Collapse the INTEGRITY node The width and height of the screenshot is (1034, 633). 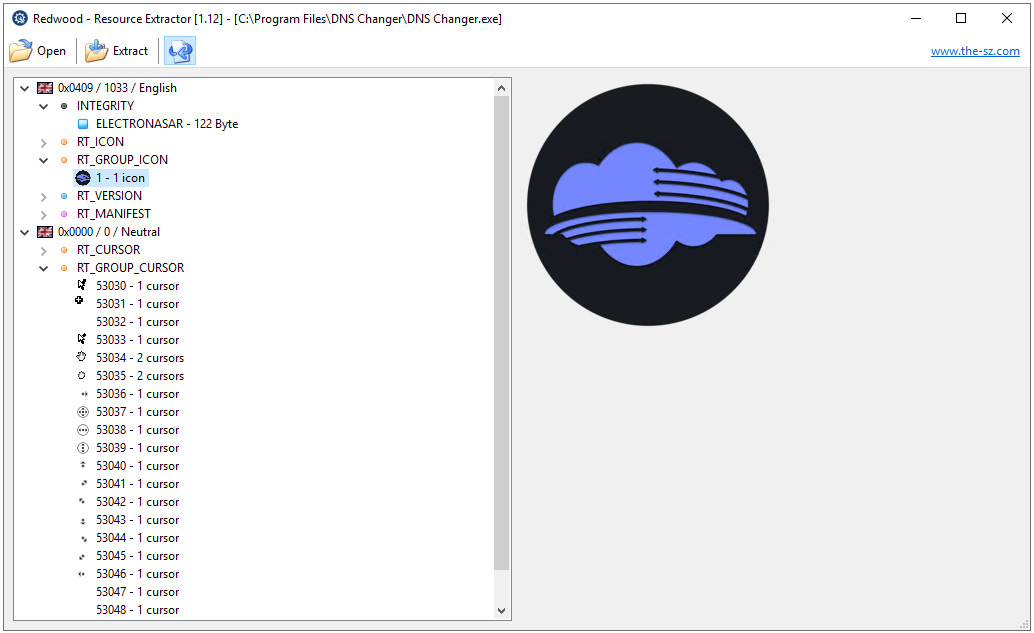click(x=44, y=106)
